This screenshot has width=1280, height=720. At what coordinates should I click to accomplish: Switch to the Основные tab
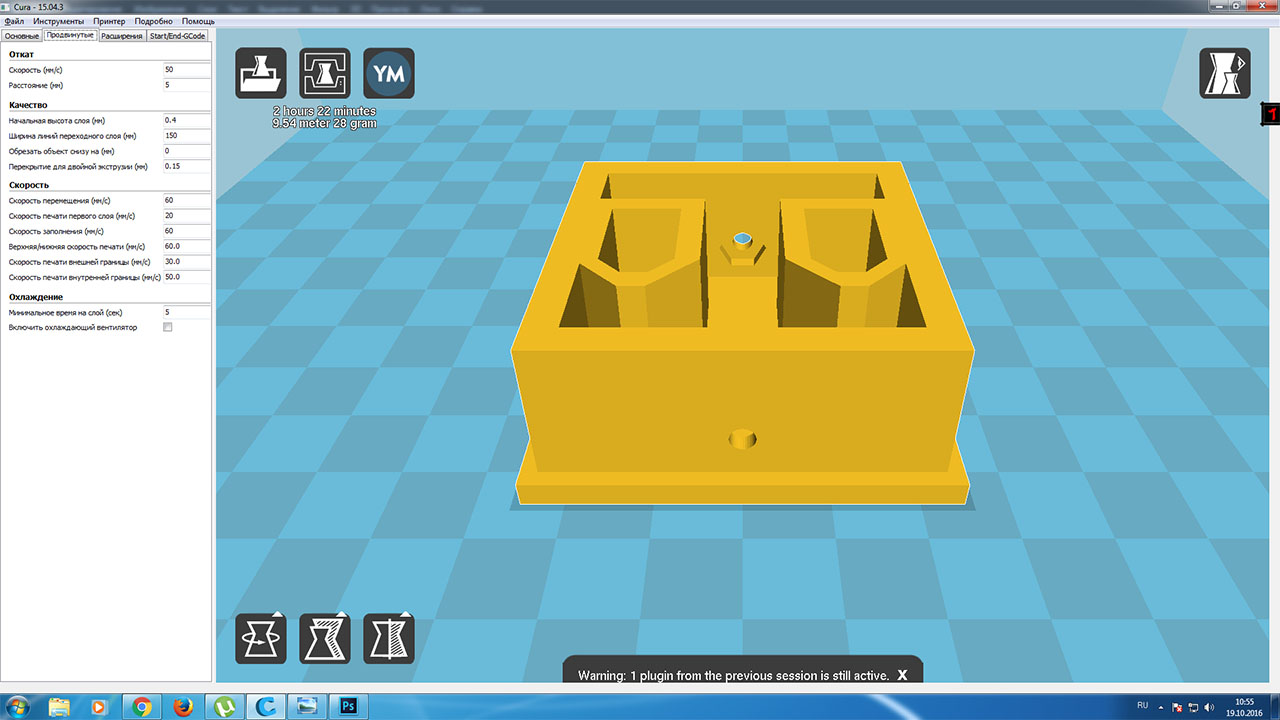[x=22, y=36]
